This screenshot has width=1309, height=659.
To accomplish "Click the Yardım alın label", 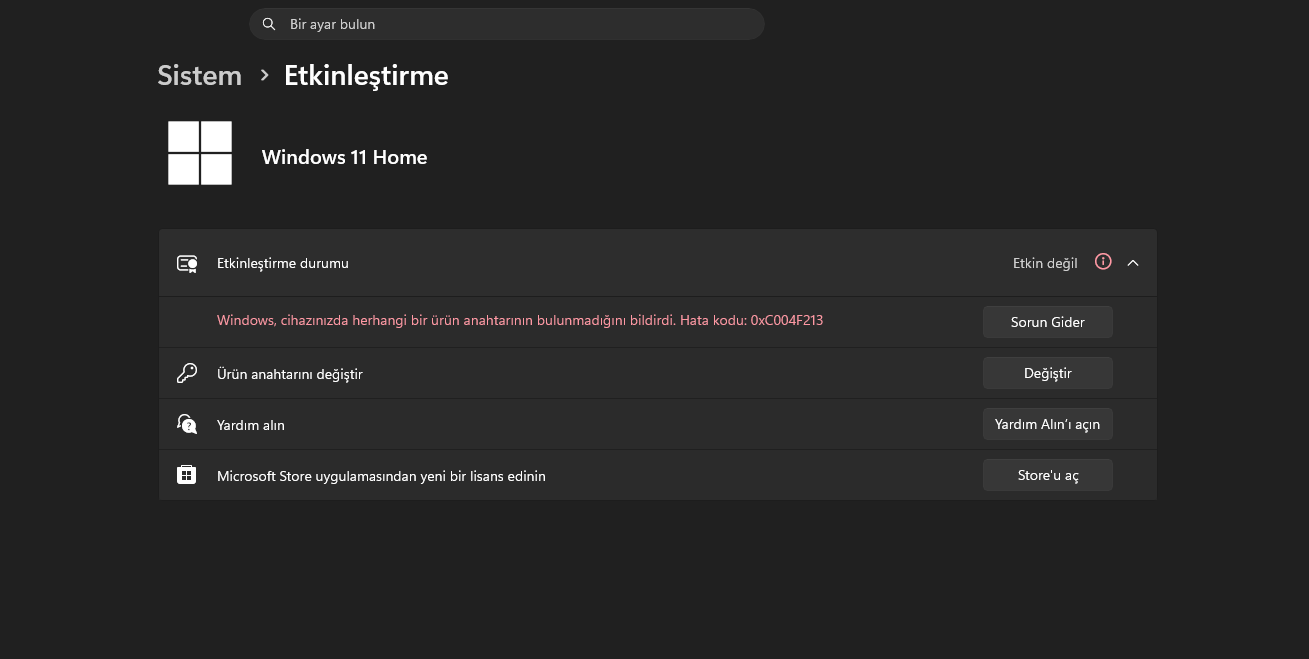I will [x=251, y=425].
